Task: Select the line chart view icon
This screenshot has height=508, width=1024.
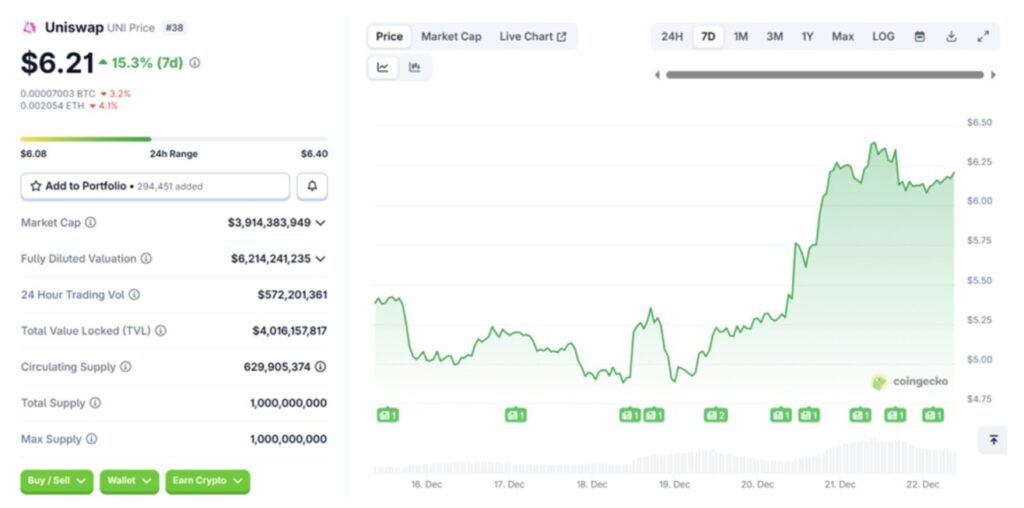Action: coord(383,67)
